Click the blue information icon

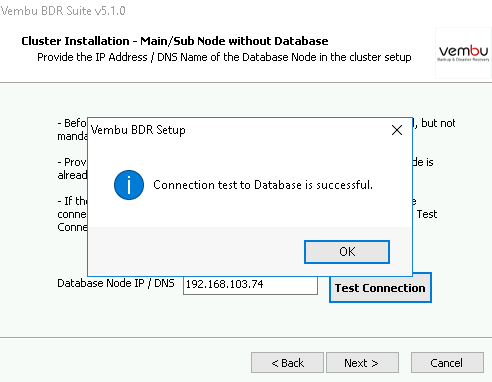pyautogui.click(x=129, y=185)
